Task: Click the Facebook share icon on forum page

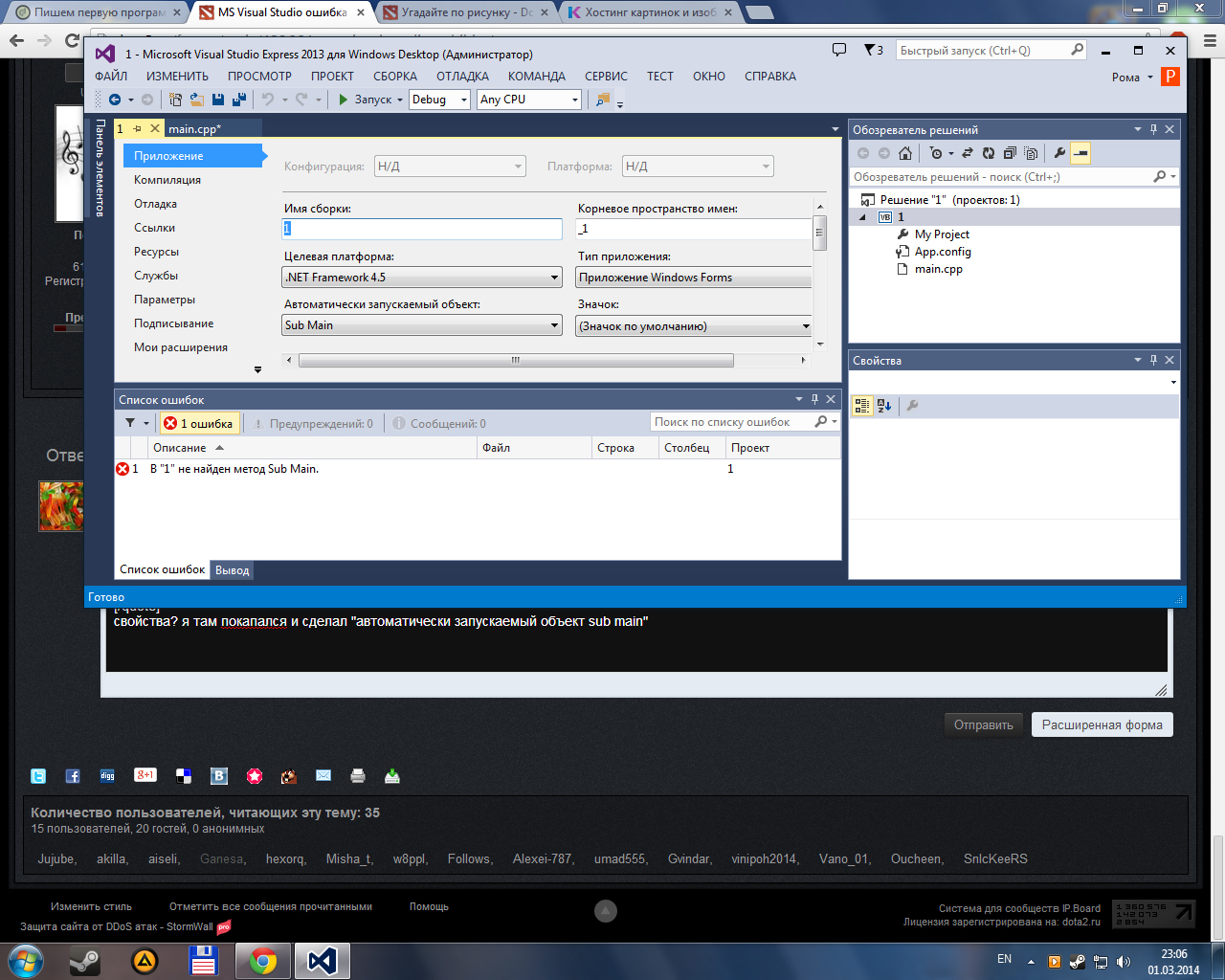Action: coord(73,776)
